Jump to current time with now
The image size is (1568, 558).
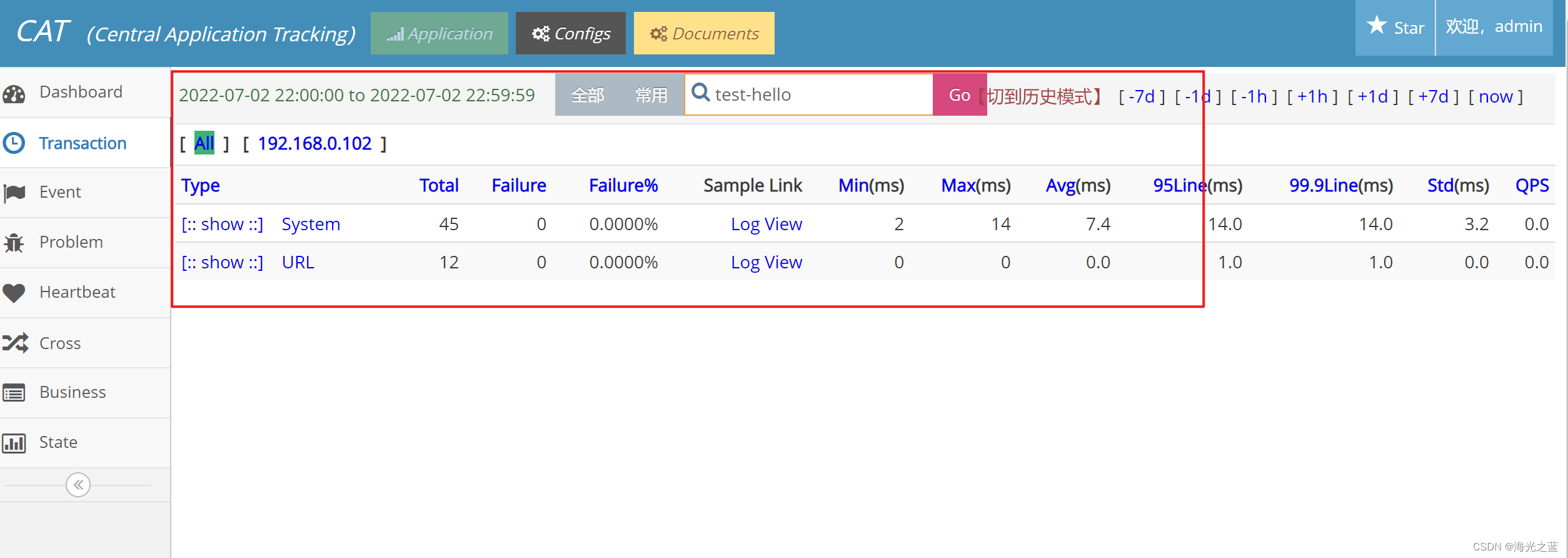pos(1495,96)
